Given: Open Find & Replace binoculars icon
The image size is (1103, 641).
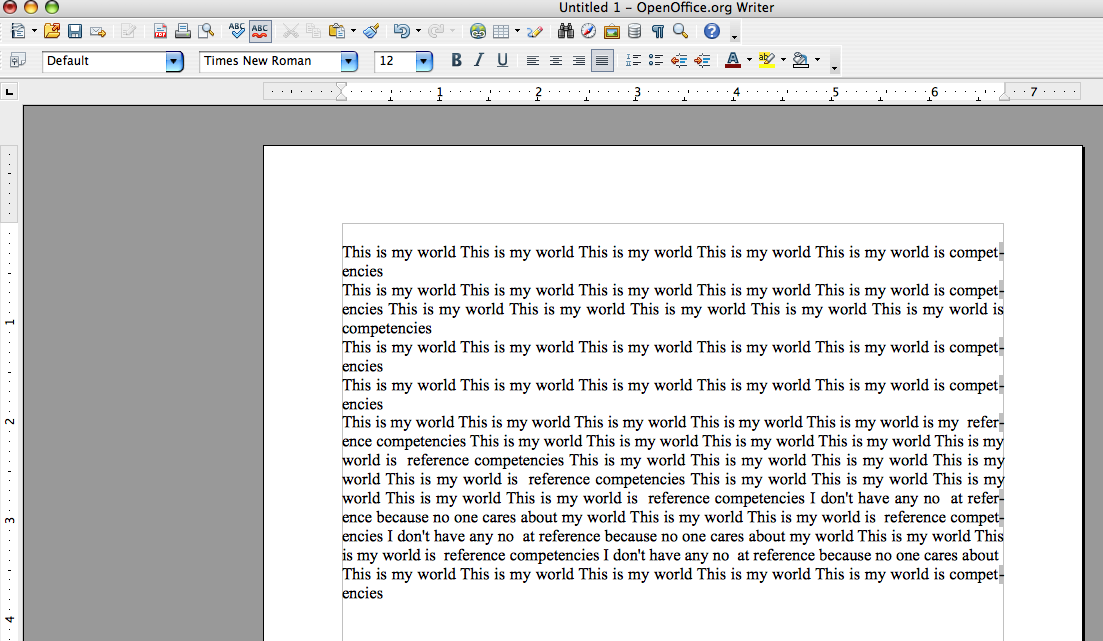Looking at the screenshot, I should coord(565,31).
